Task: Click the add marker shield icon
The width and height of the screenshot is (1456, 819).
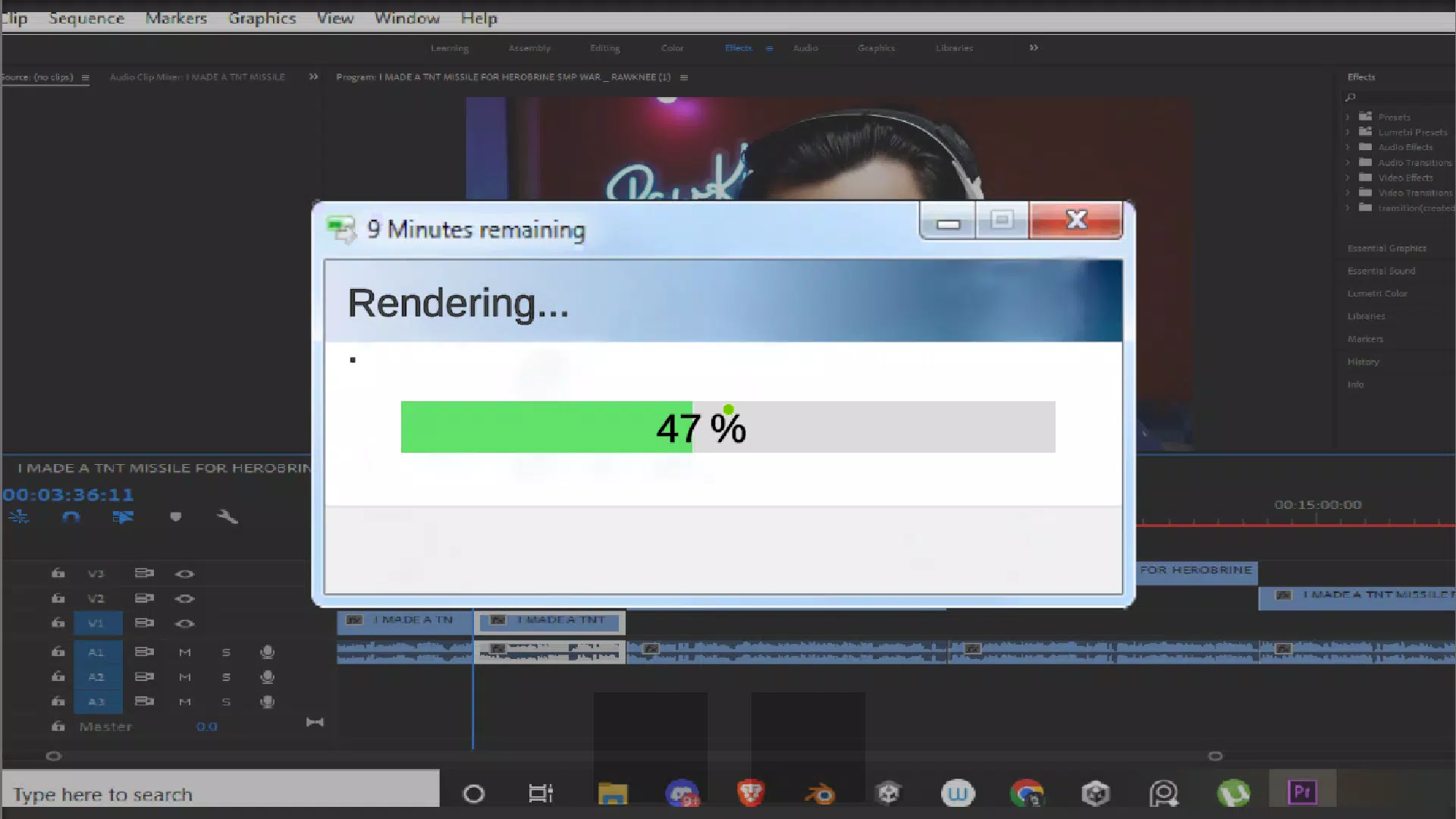Action: 175,517
